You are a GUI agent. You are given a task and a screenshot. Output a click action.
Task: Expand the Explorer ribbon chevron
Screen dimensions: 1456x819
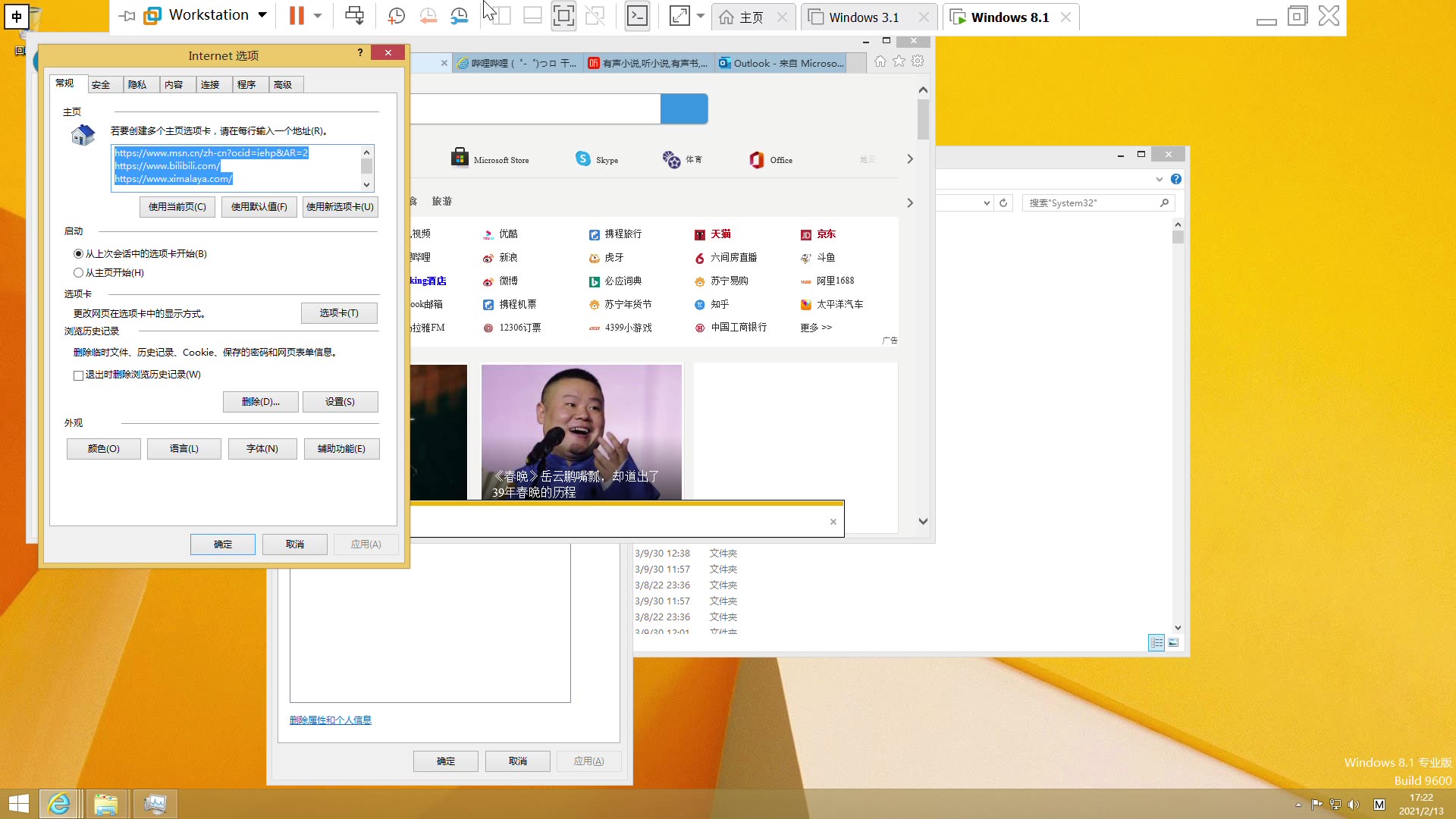tap(1159, 179)
